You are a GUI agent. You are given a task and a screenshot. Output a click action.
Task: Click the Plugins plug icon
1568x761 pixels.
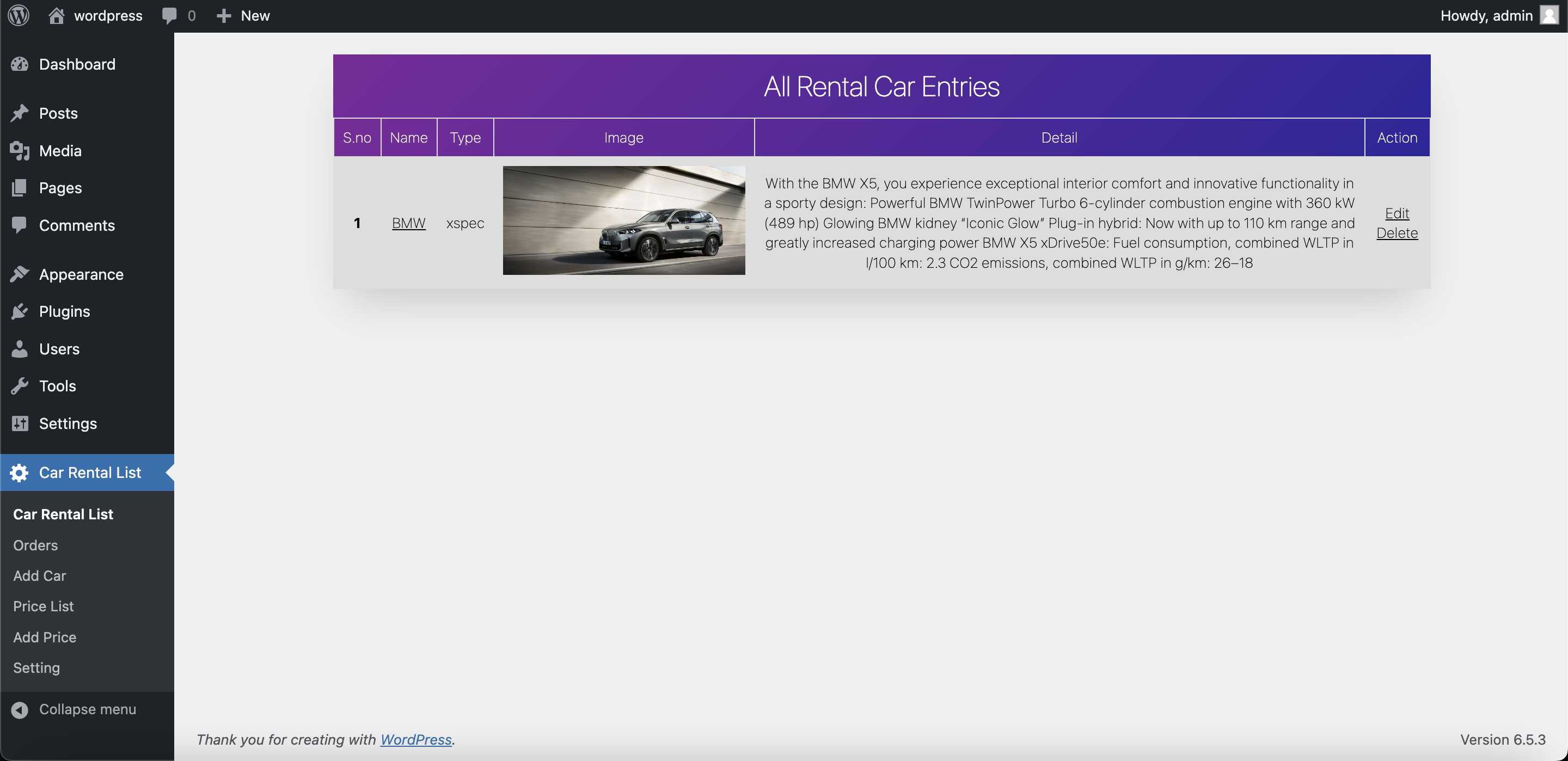tap(20, 312)
